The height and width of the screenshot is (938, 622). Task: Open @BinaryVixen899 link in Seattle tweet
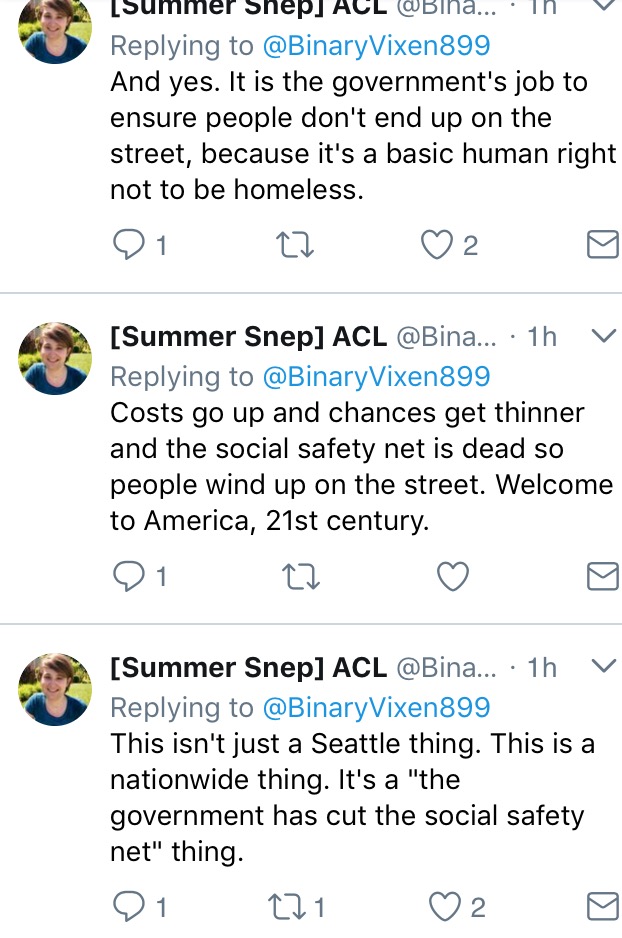[x=376, y=708]
